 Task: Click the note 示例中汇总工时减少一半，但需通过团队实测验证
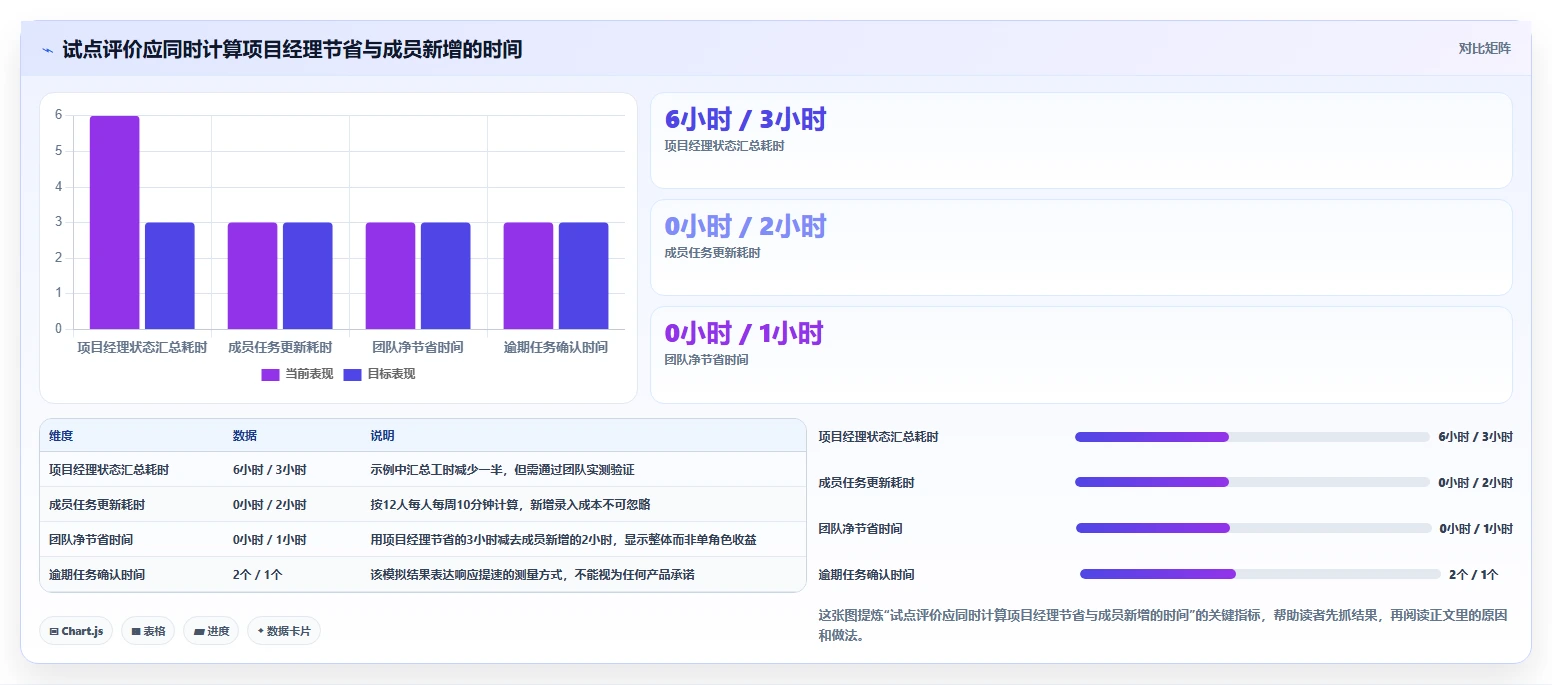[502, 470]
